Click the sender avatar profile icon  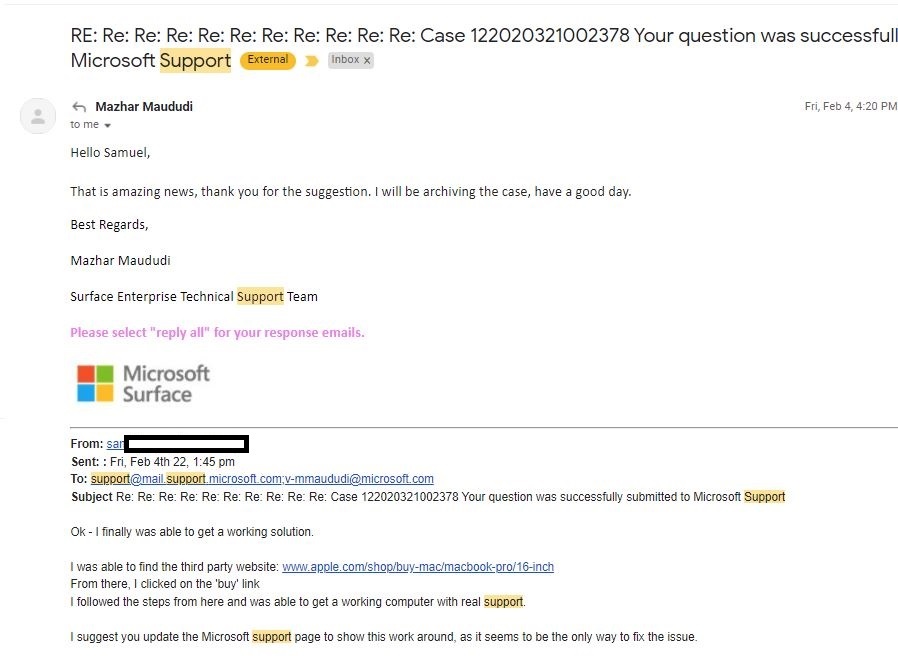click(38, 116)
